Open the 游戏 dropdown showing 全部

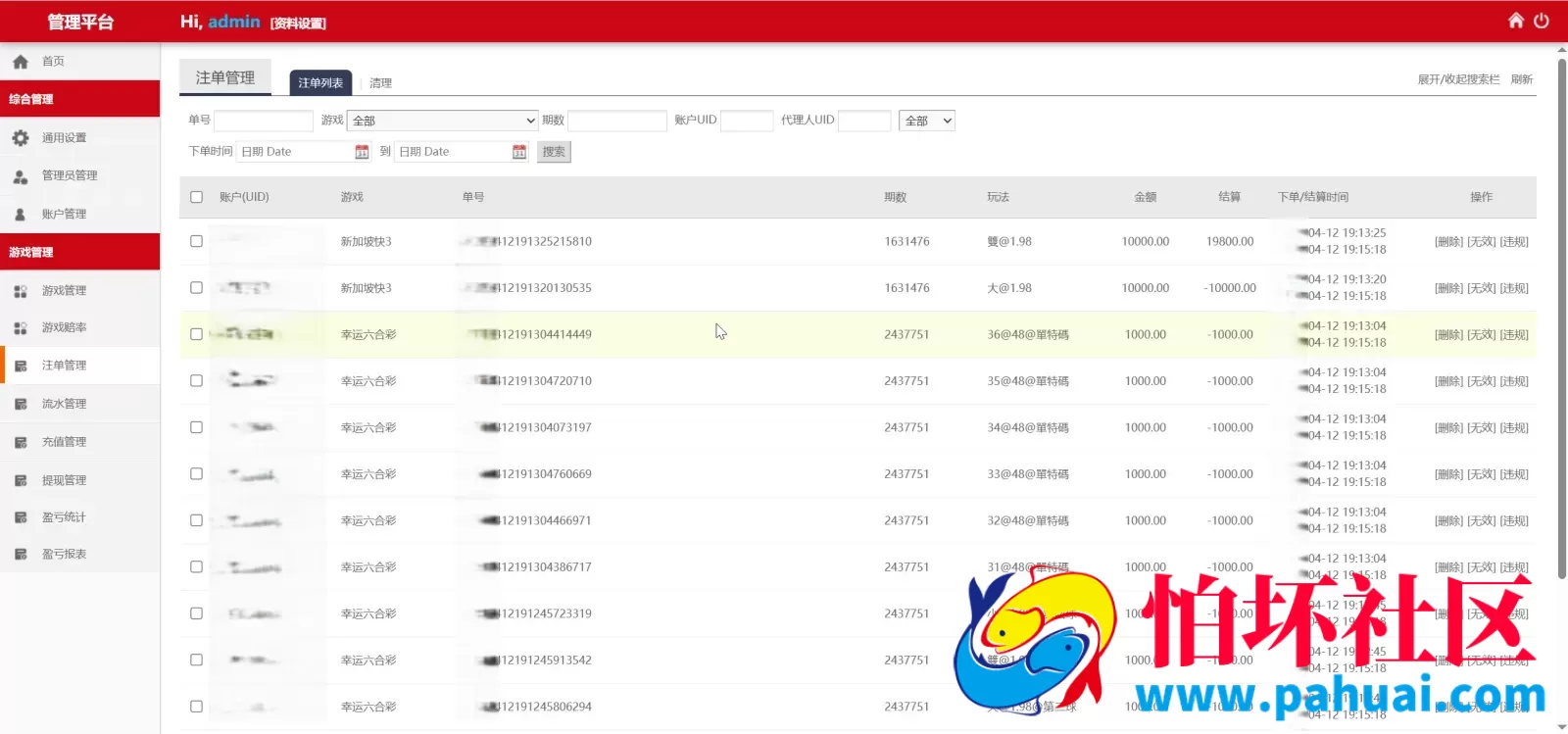(443, 121)
